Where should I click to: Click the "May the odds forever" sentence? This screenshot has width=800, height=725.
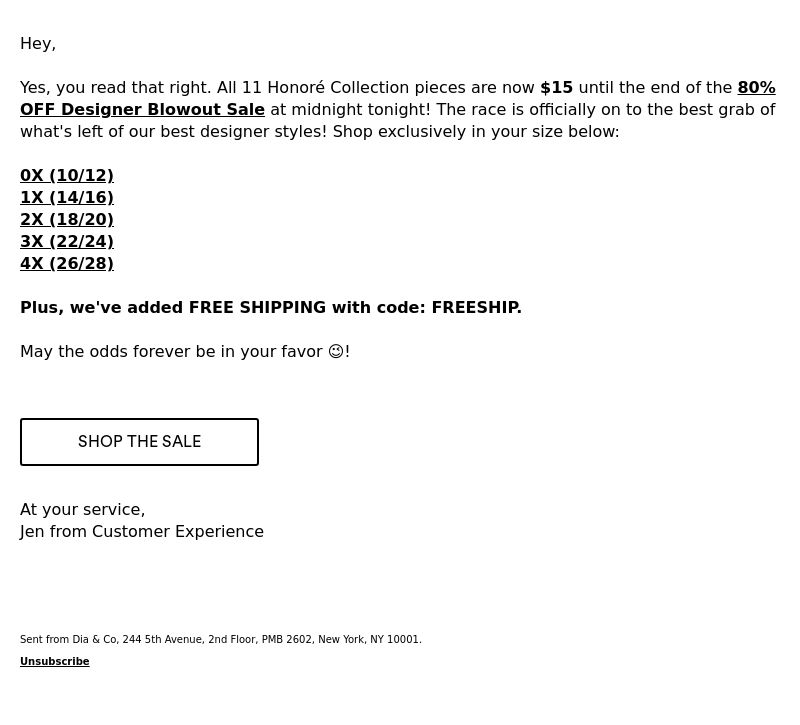pyautogui.click(x=185, y=352)
